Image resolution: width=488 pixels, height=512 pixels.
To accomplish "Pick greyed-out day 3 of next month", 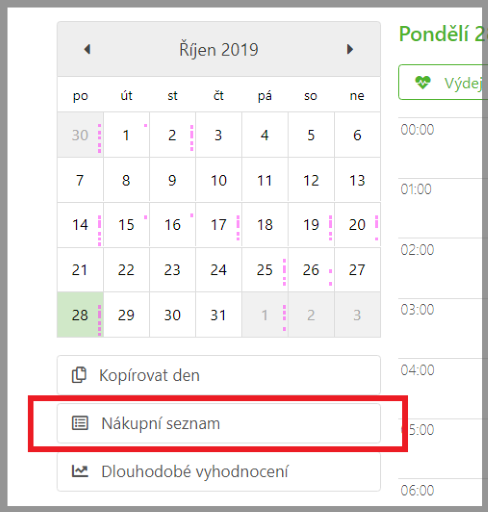I will (357, 315).
